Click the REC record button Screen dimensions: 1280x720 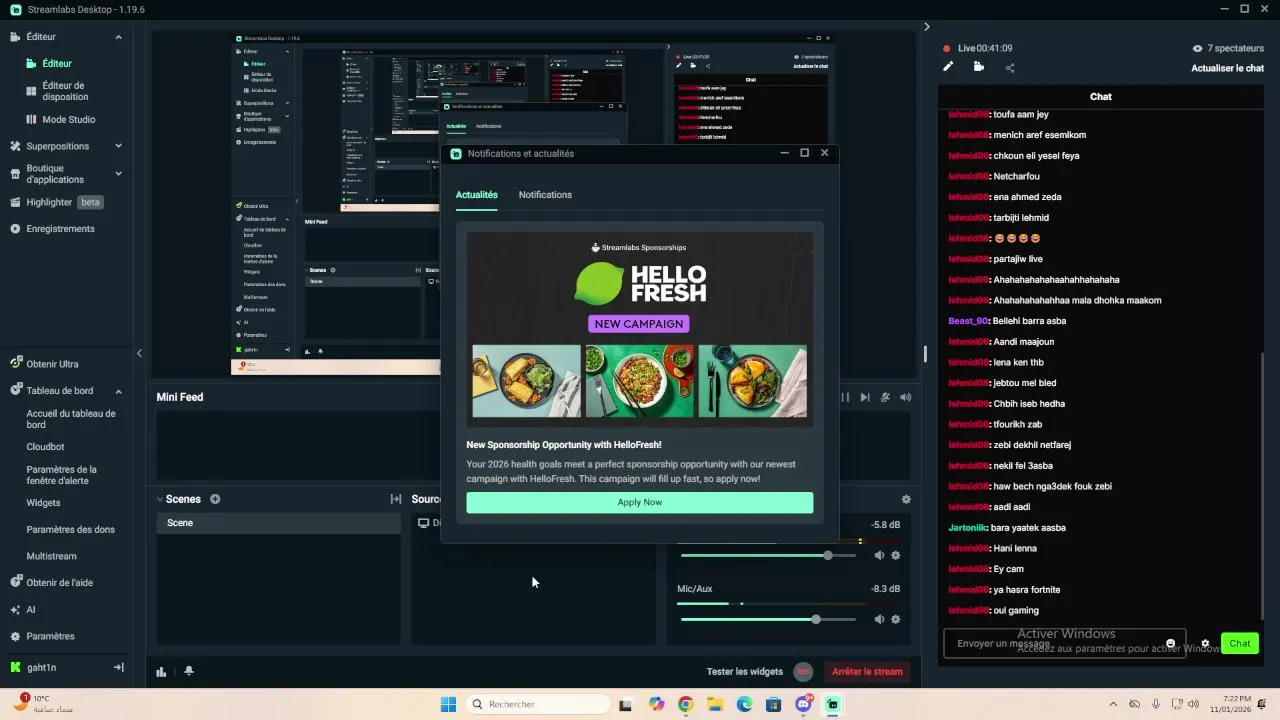pos(803,672)
